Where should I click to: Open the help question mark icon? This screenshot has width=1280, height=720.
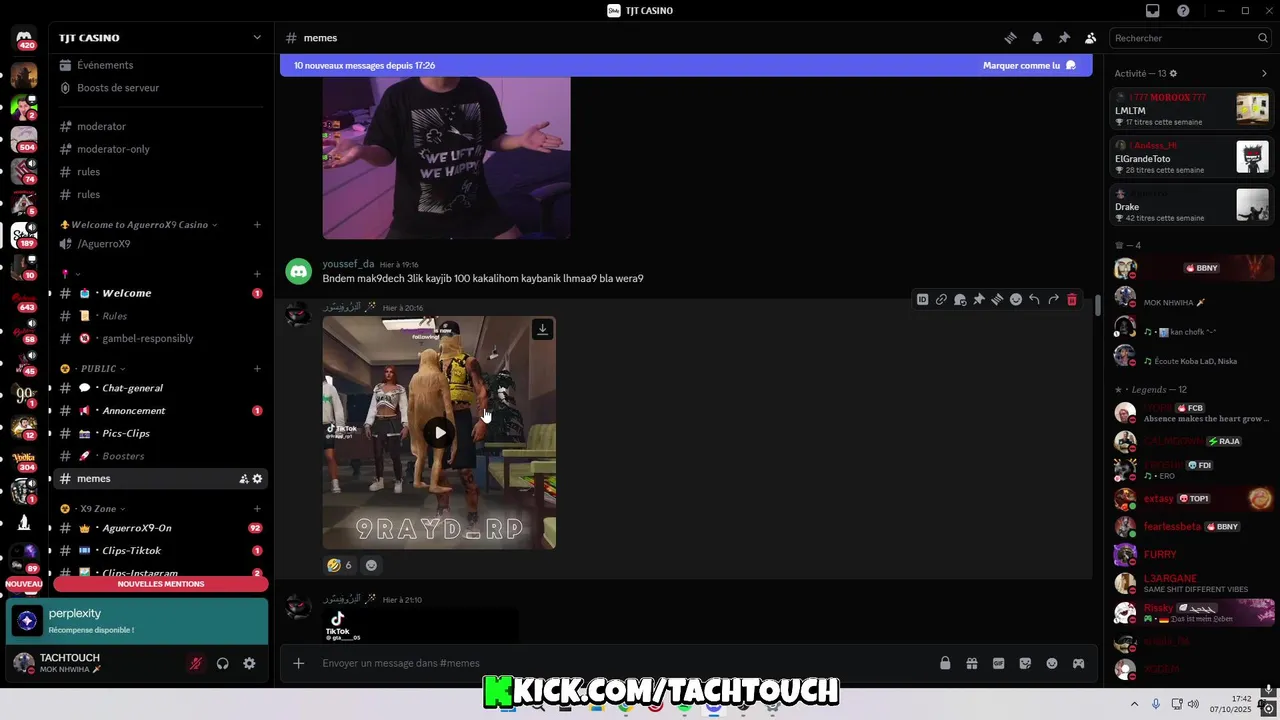(x=1184, y=11)
